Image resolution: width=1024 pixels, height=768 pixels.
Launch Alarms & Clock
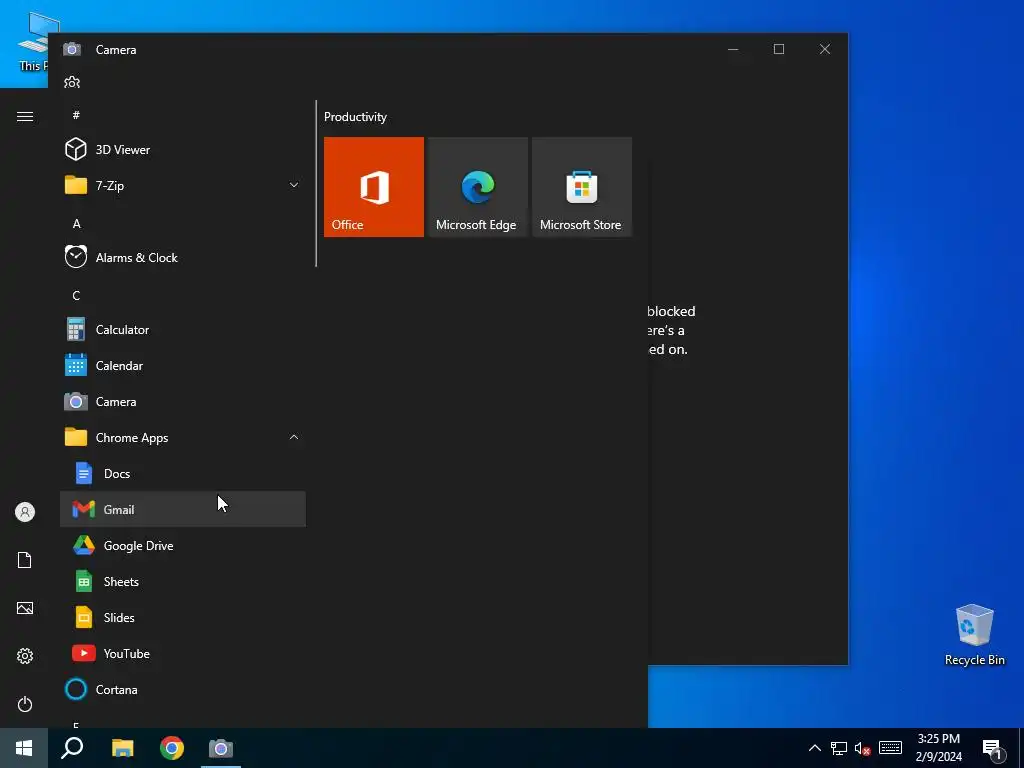pos(183,257)
